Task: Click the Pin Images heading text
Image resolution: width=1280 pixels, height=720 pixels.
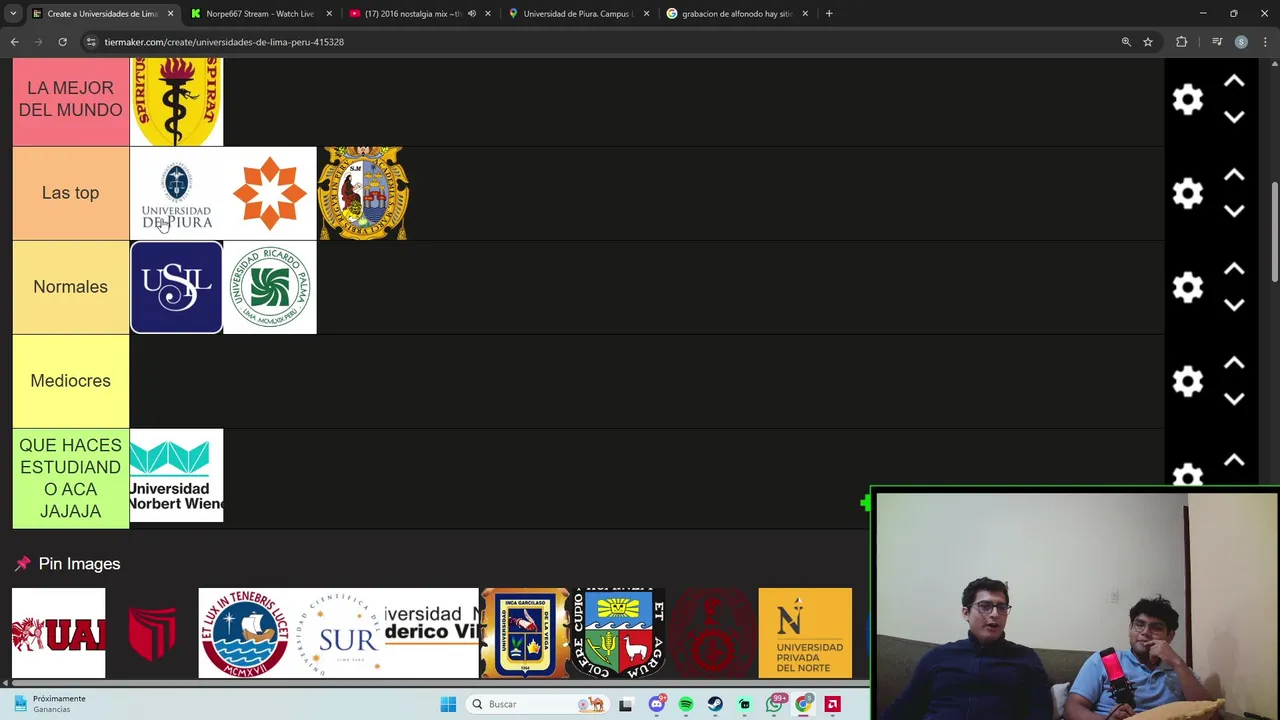Action: click(x=79, y=564)
